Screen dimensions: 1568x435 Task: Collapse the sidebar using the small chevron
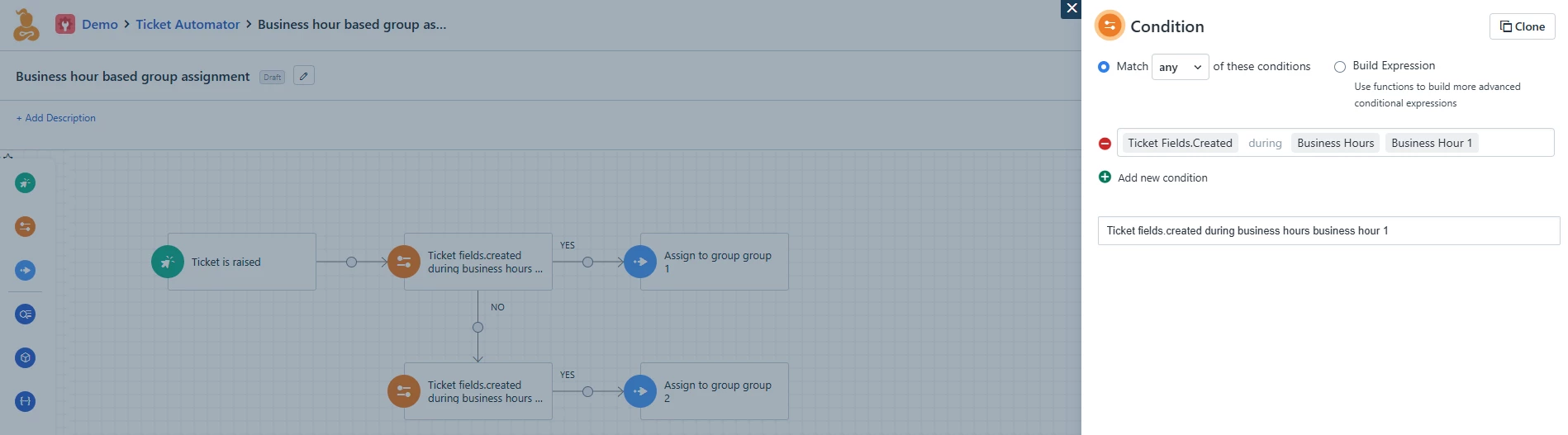click(8, 156)
